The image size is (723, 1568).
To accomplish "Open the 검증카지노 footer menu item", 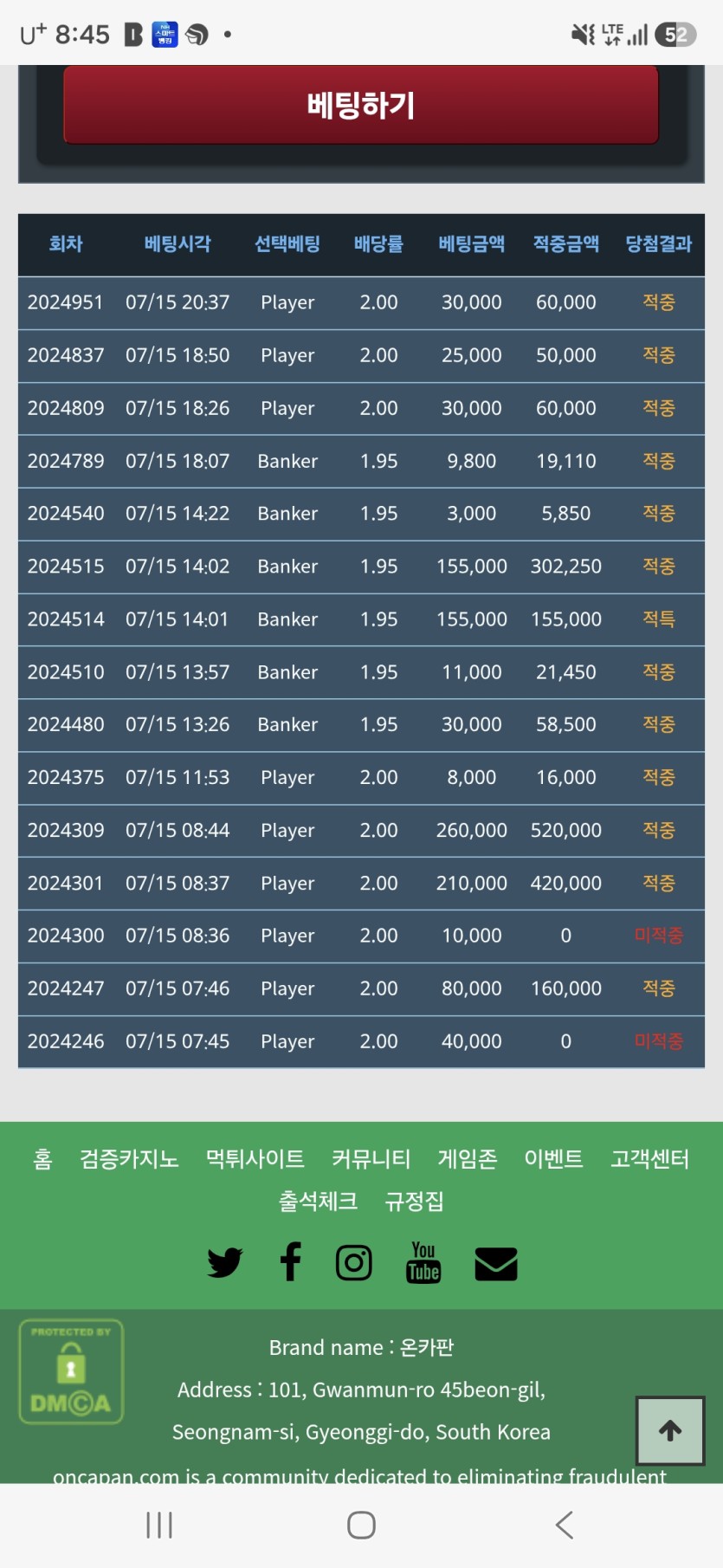I will pyautogui.click(x=129, y=1159).
